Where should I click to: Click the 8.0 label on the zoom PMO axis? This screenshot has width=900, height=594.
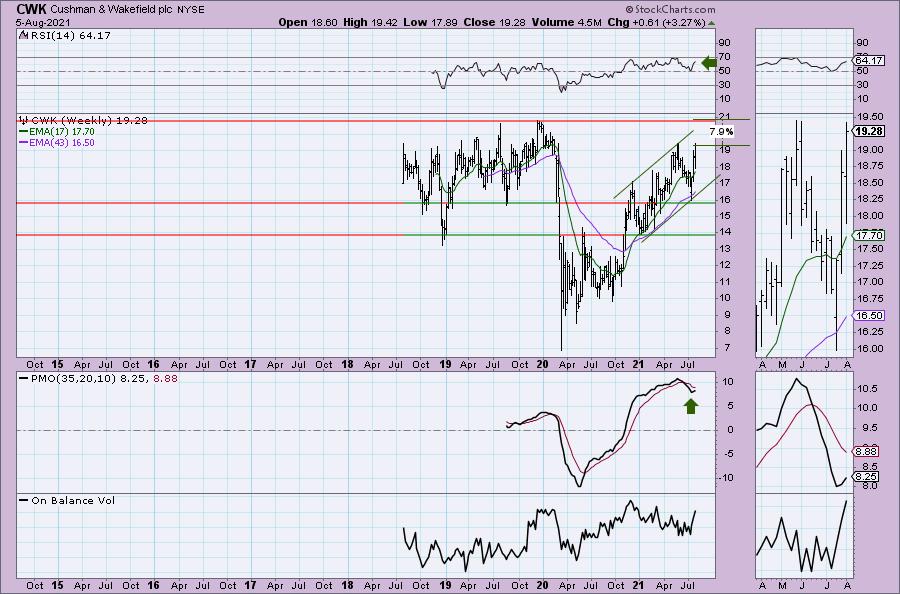coord(870,486)
